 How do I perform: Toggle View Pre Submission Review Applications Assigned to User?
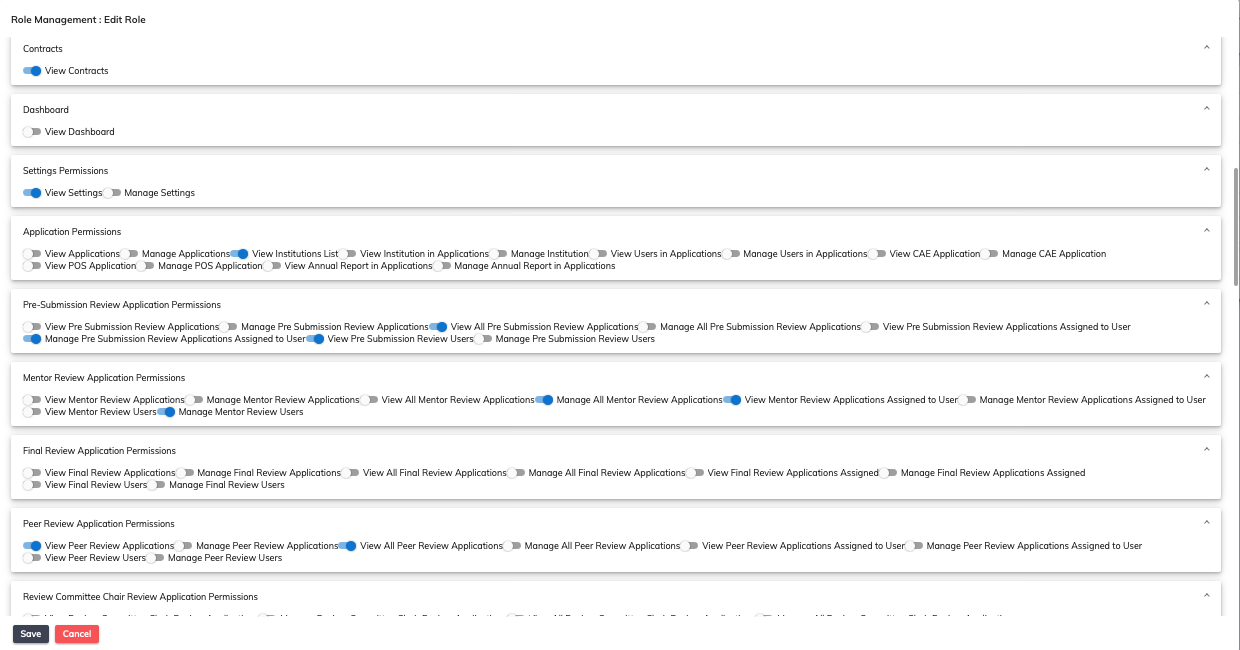tap(870, 327)
